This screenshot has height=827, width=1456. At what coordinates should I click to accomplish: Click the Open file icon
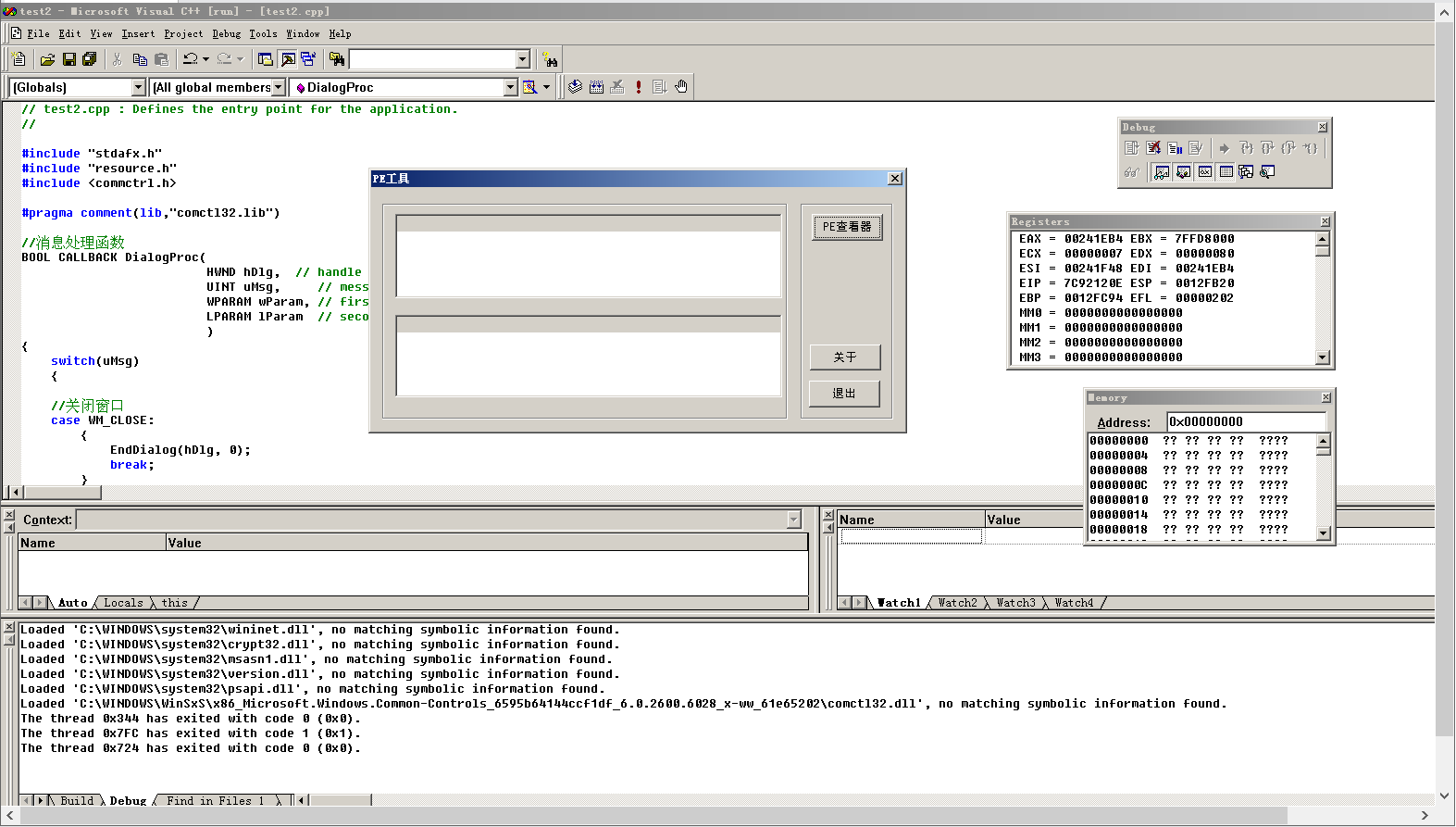click(x=47, y=59)
